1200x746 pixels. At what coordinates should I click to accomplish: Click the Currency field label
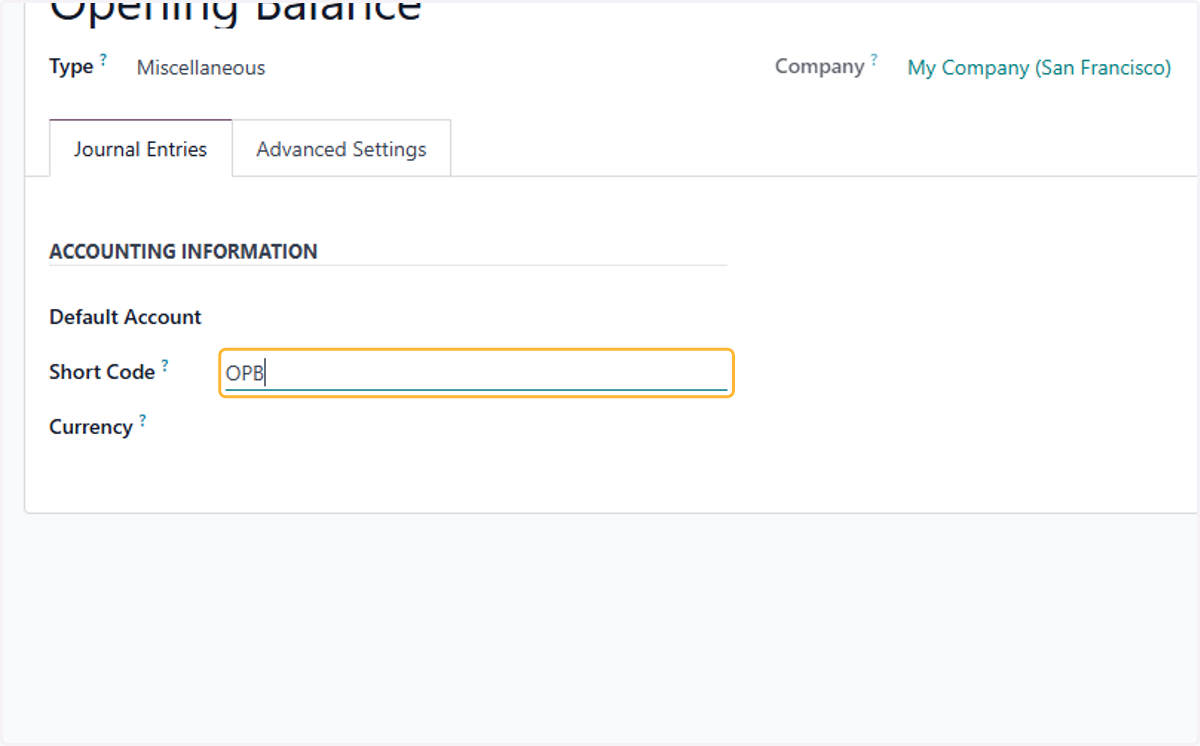tap(91, 427)
